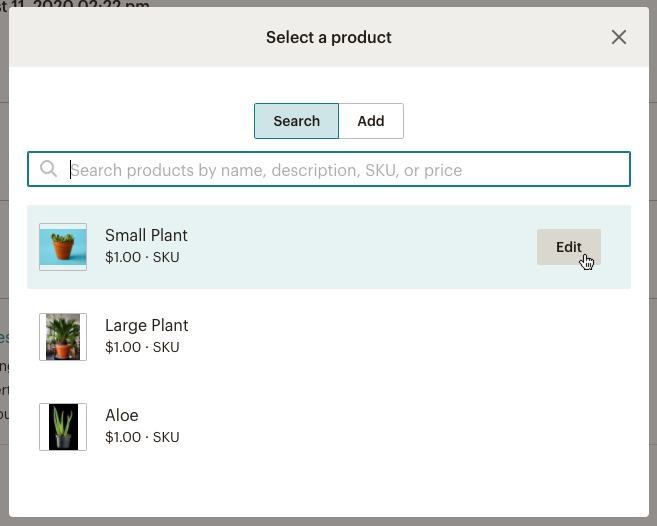Choose the Aloe product name

[x=122, y=415]
